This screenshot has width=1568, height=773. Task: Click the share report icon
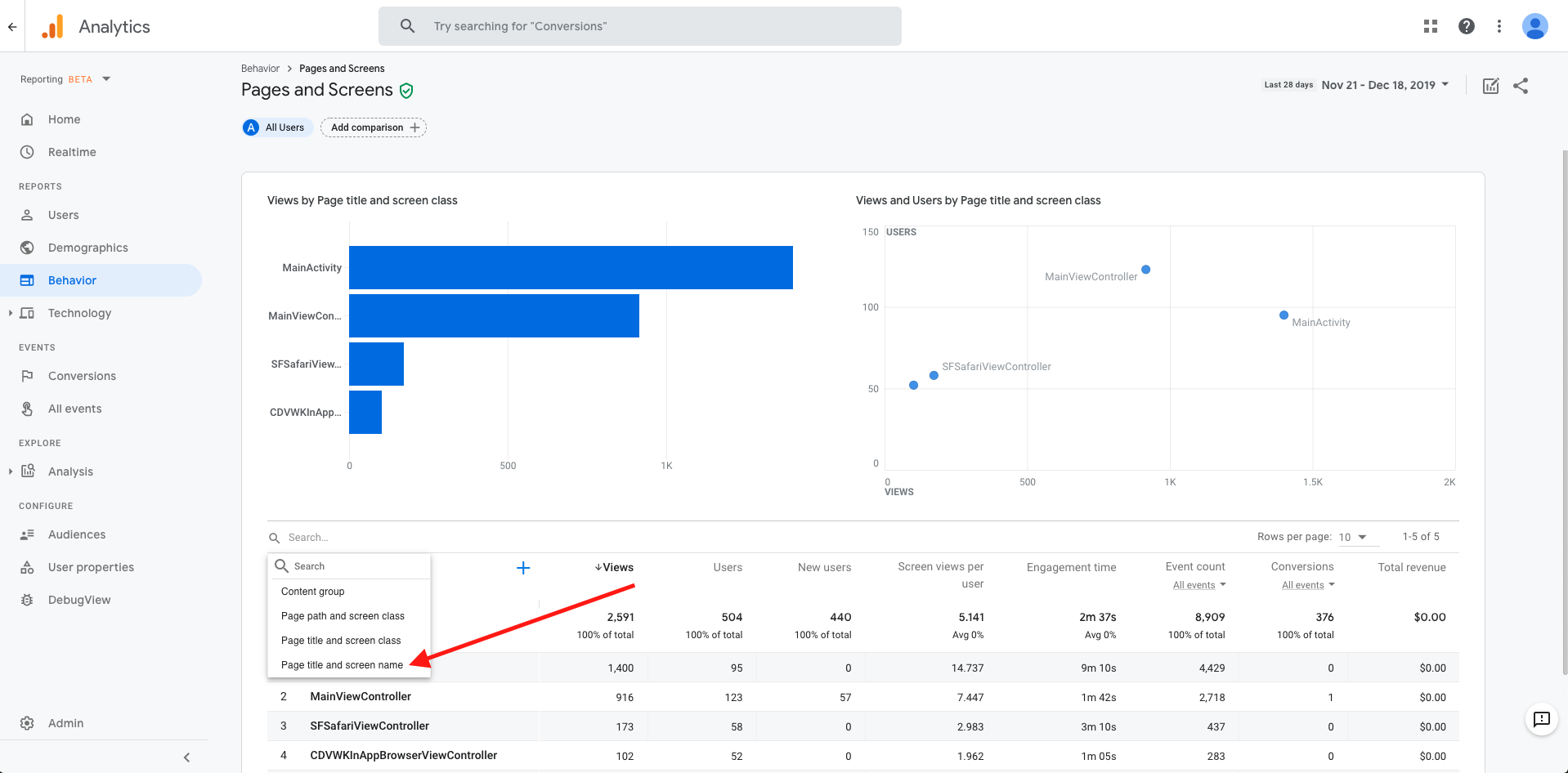(x=1521, y=86)
